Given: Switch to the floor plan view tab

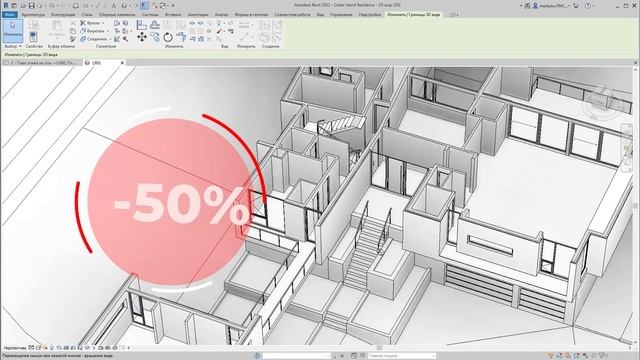Looking at the screenshot, I should [x=42, y=63].
